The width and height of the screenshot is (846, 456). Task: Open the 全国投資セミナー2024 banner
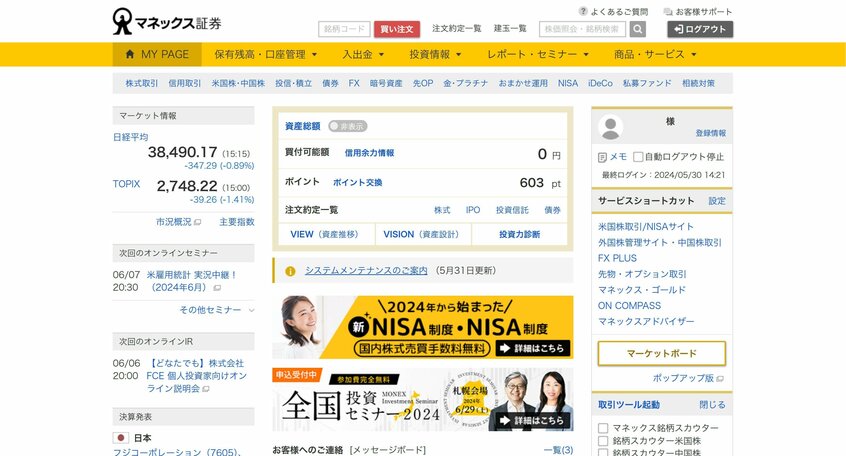[x=422, y=400]
